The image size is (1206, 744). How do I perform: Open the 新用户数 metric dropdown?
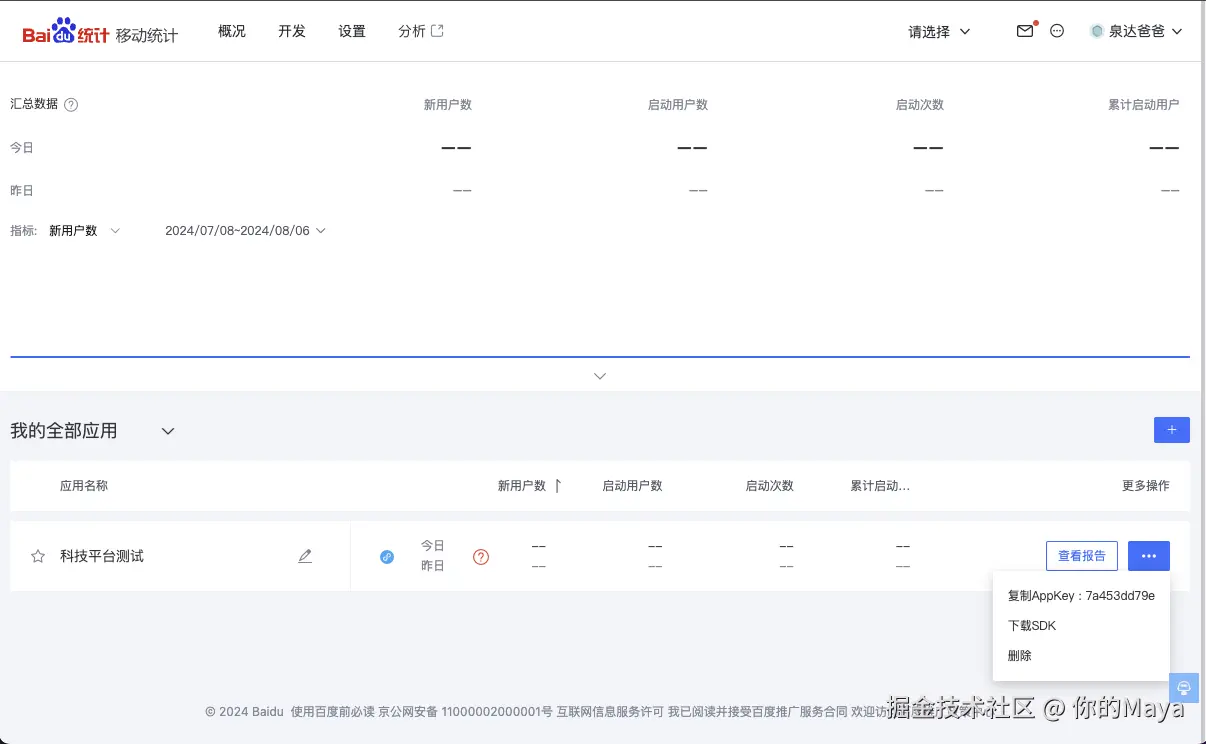click(84, 231)
